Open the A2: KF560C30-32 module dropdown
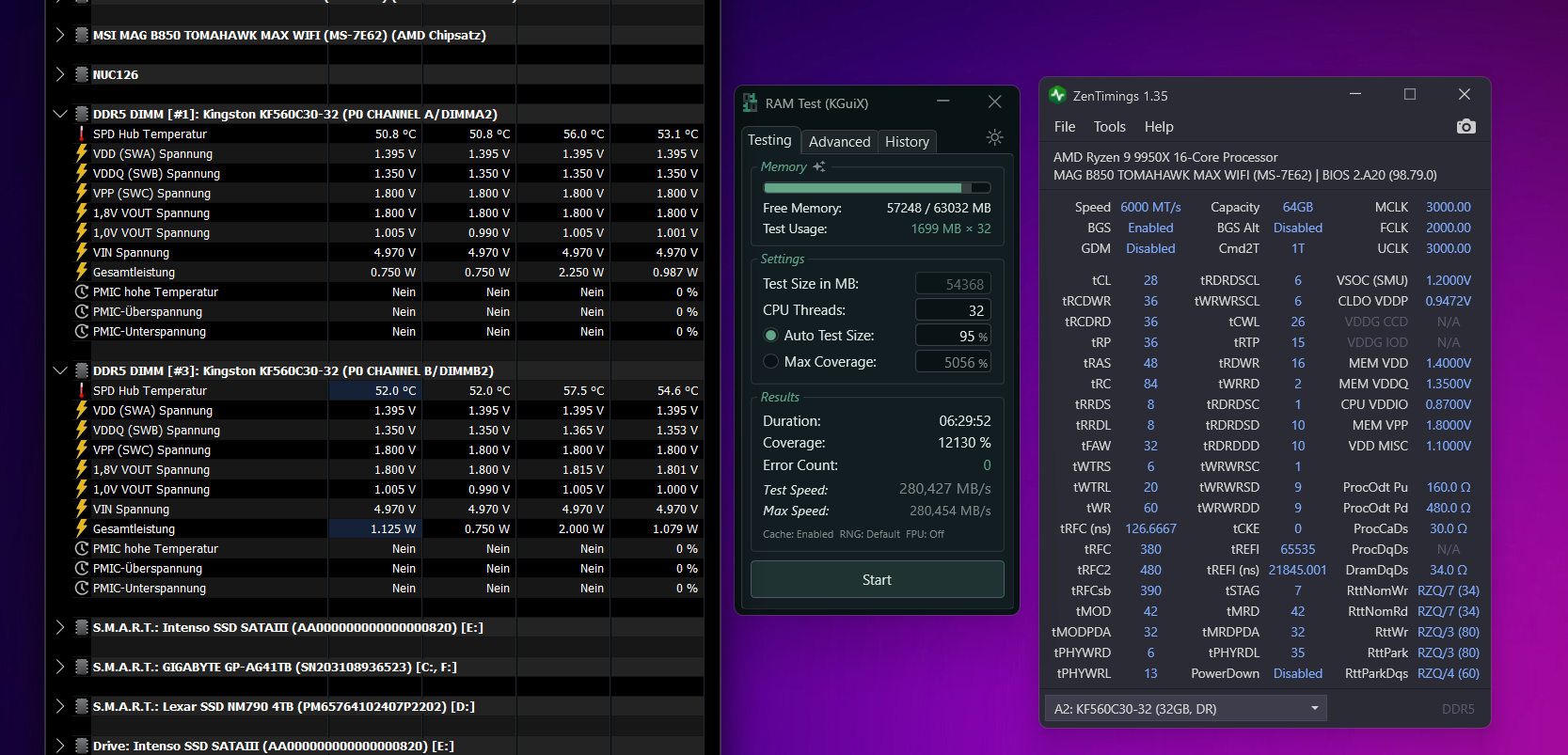This screenshot has height=755, width=1568. point(1185,708)
